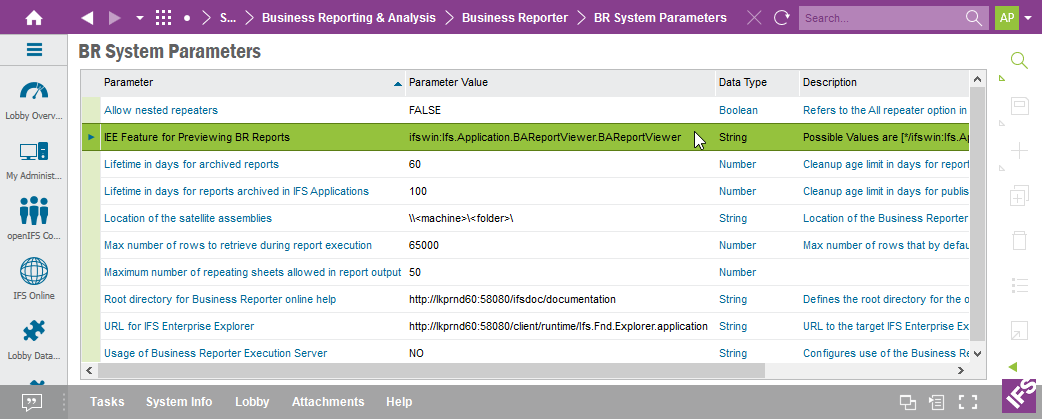Select 'URL for IFS Enterprise Explorer' parameter

[x=179, y=327]
